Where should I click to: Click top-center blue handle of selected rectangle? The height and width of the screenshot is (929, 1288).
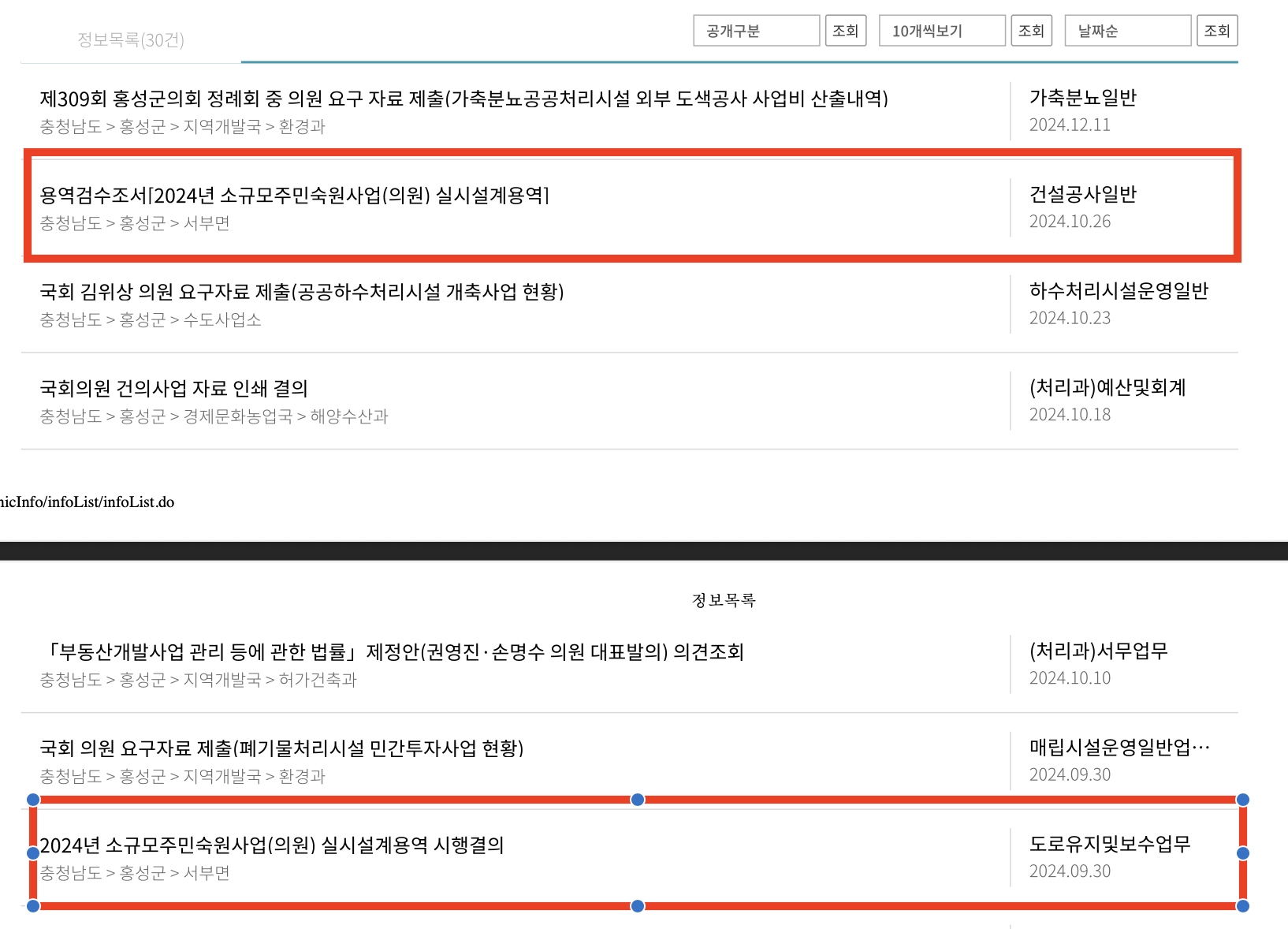click(638, 800)
